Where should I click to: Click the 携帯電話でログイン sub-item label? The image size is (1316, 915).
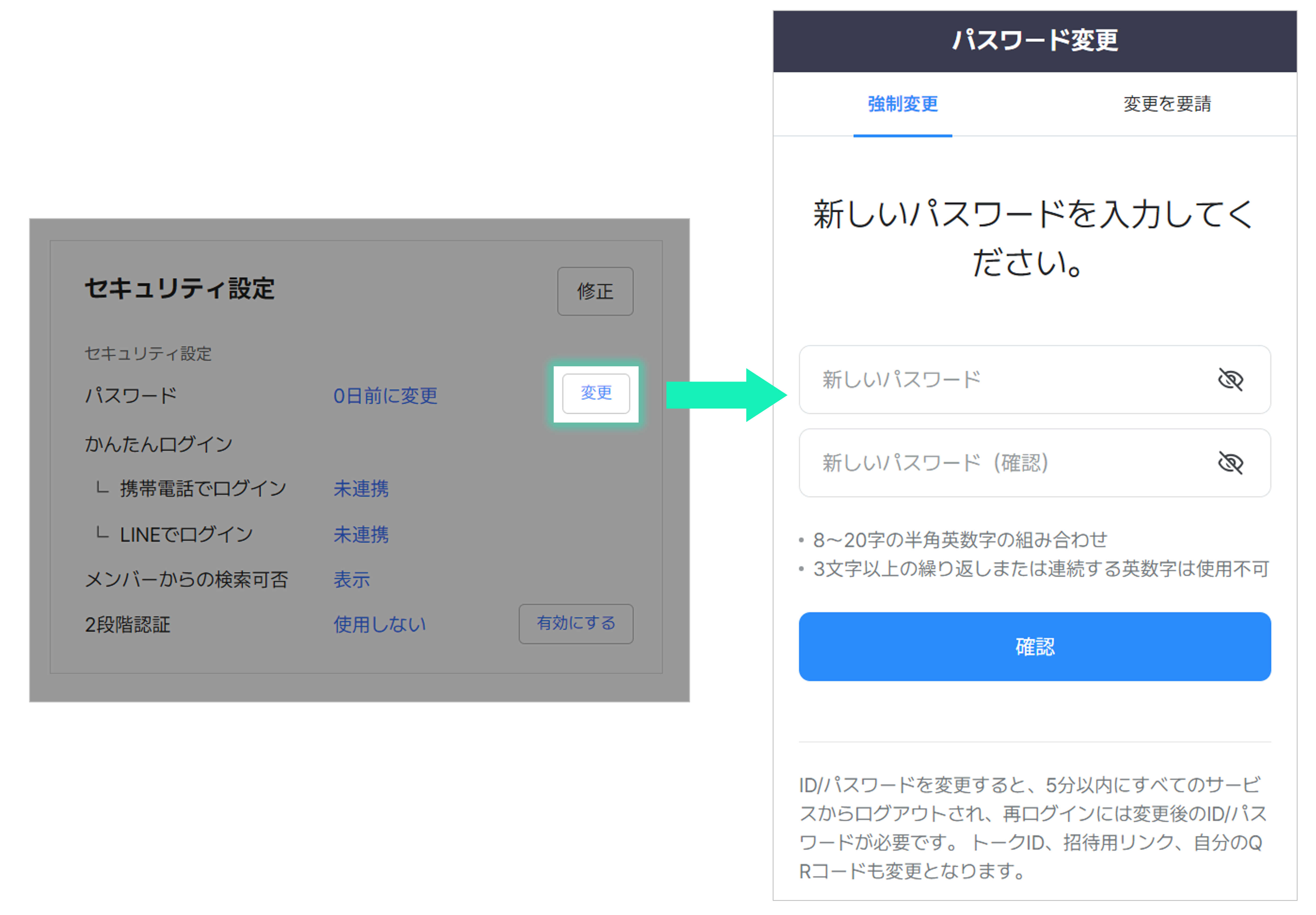tap(202, 488)
